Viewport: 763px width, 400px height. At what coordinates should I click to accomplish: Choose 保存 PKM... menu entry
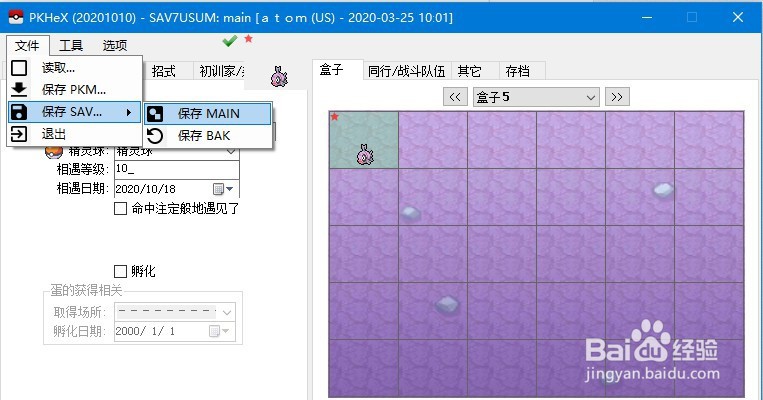[75, 90]
